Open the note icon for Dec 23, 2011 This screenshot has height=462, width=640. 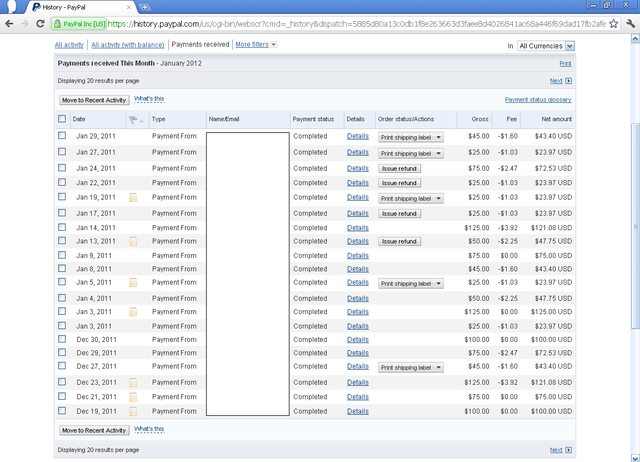133,383
